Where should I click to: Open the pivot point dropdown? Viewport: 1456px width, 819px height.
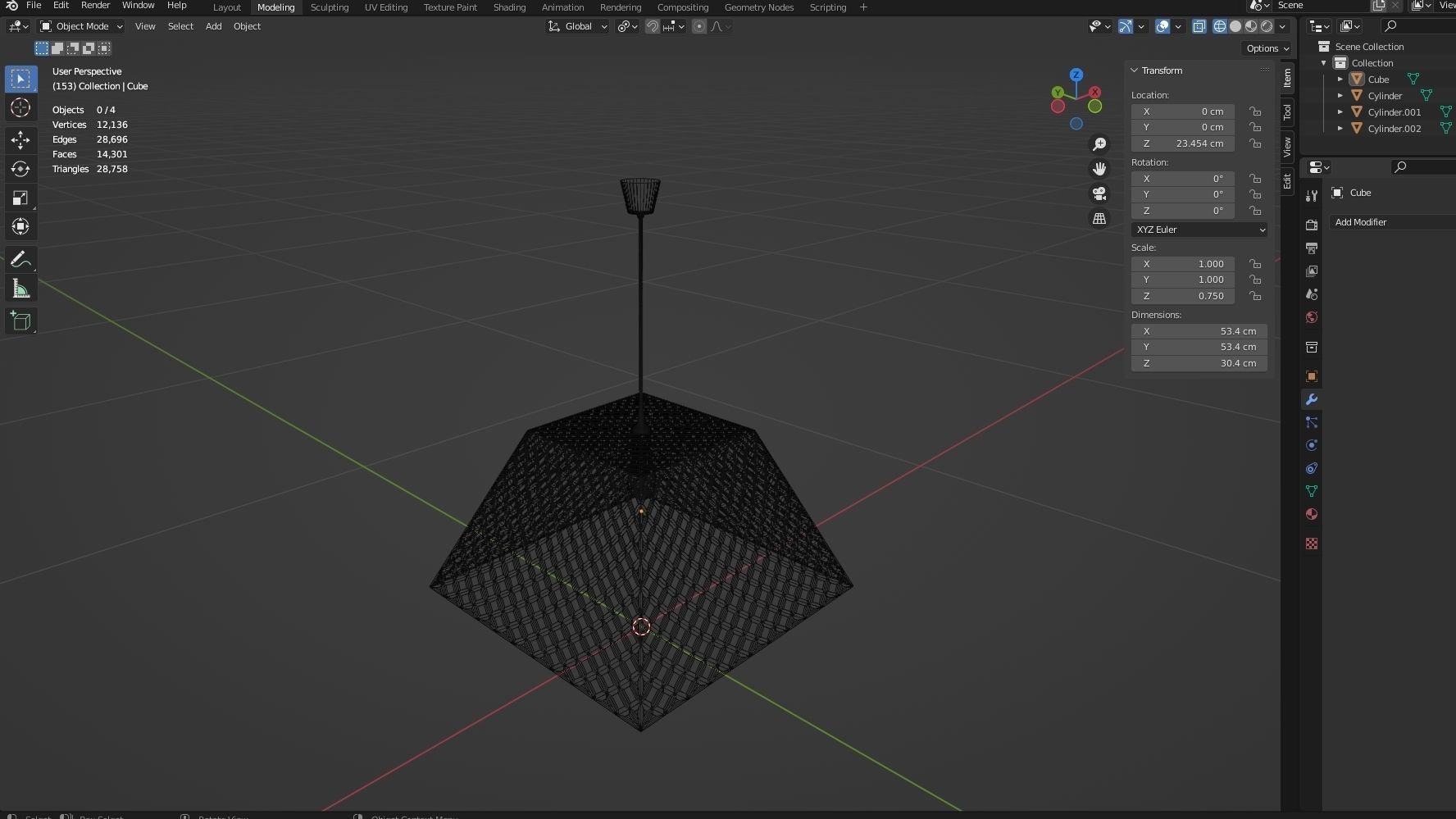[x=628, y=26]
